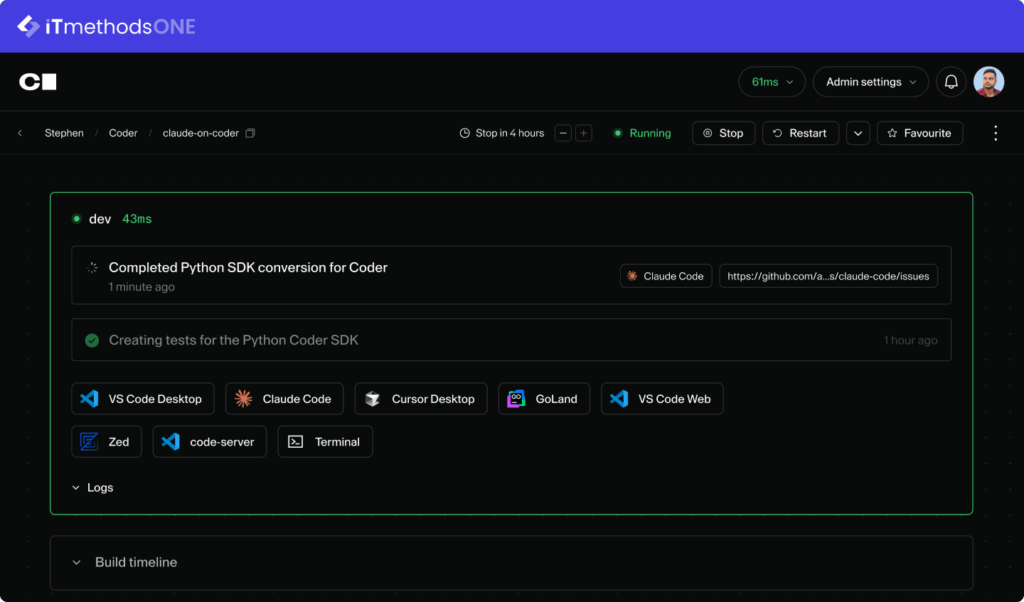This screenshot has width=1024, height=602.
Task: Stop the running workspace
Action: click(x=723, y=133)
